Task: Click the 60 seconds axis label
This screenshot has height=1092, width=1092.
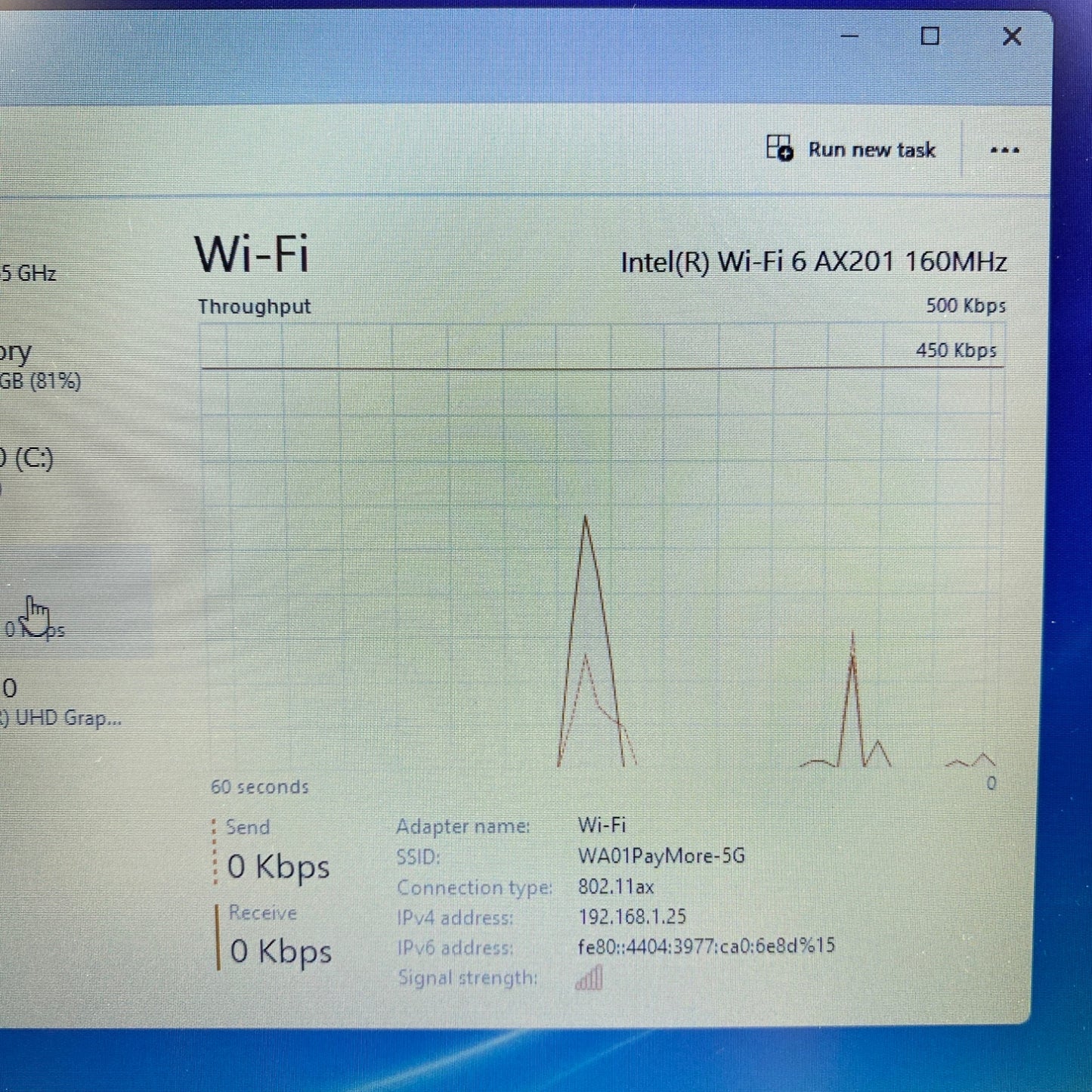Action: (259, 787)
